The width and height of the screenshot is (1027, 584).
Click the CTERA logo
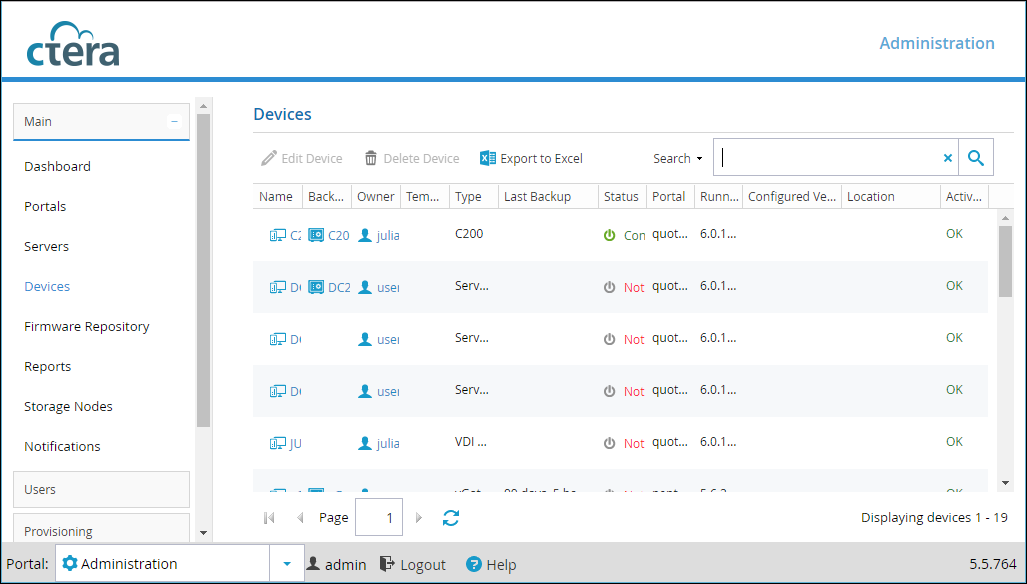pos(73,45)
